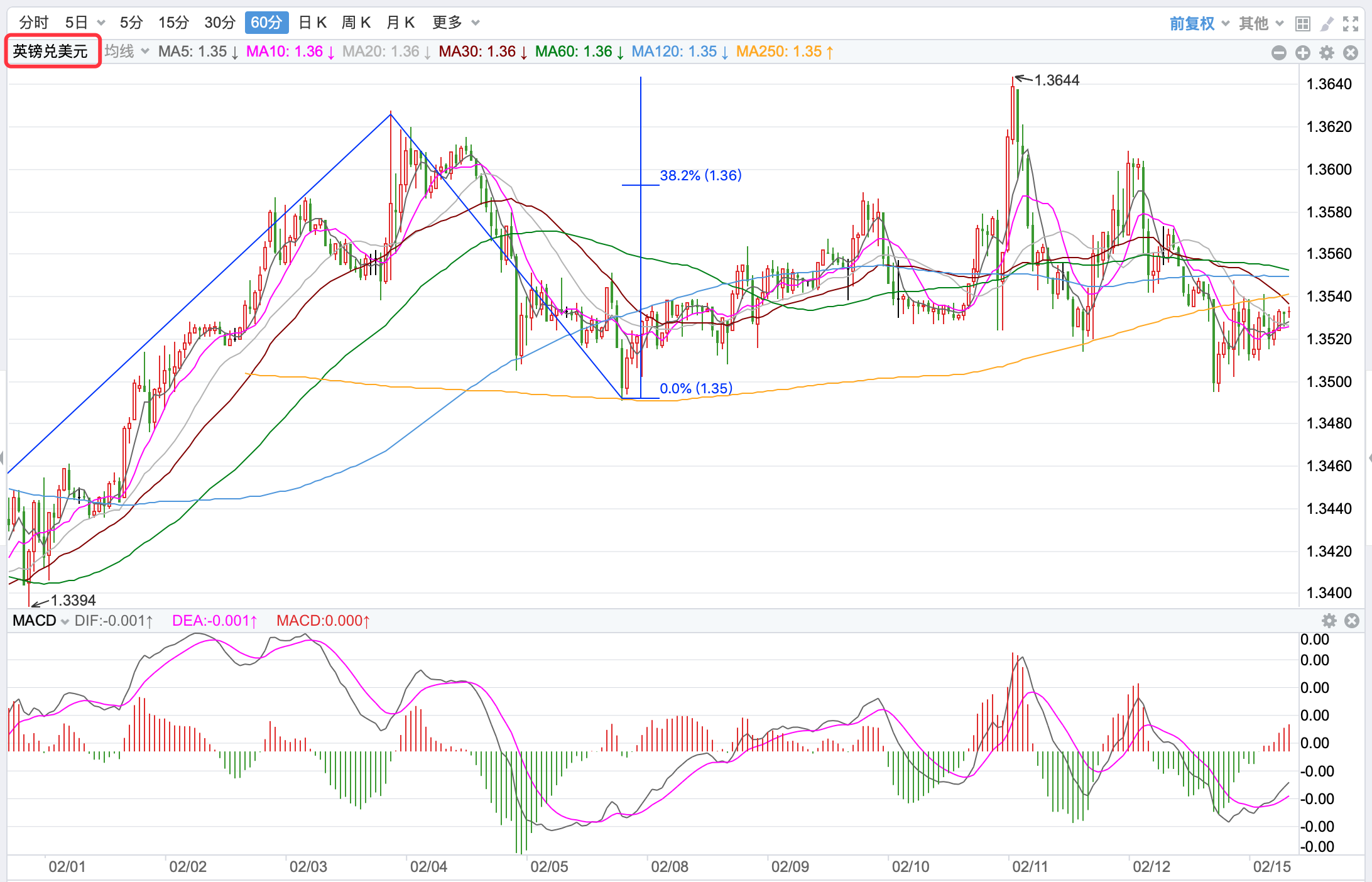Remove moving average overlay with X icon

click(x=1351, y=53)
